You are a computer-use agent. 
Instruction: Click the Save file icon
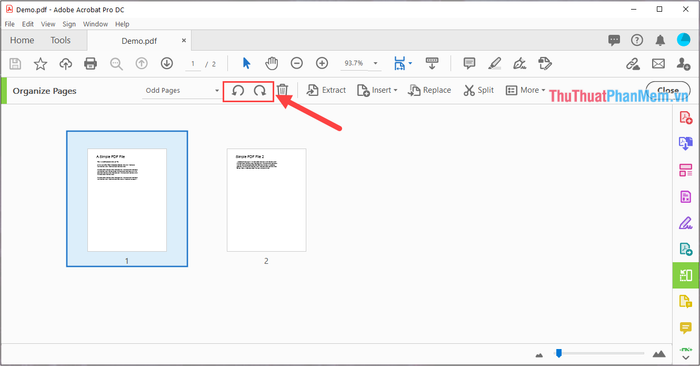15,64
